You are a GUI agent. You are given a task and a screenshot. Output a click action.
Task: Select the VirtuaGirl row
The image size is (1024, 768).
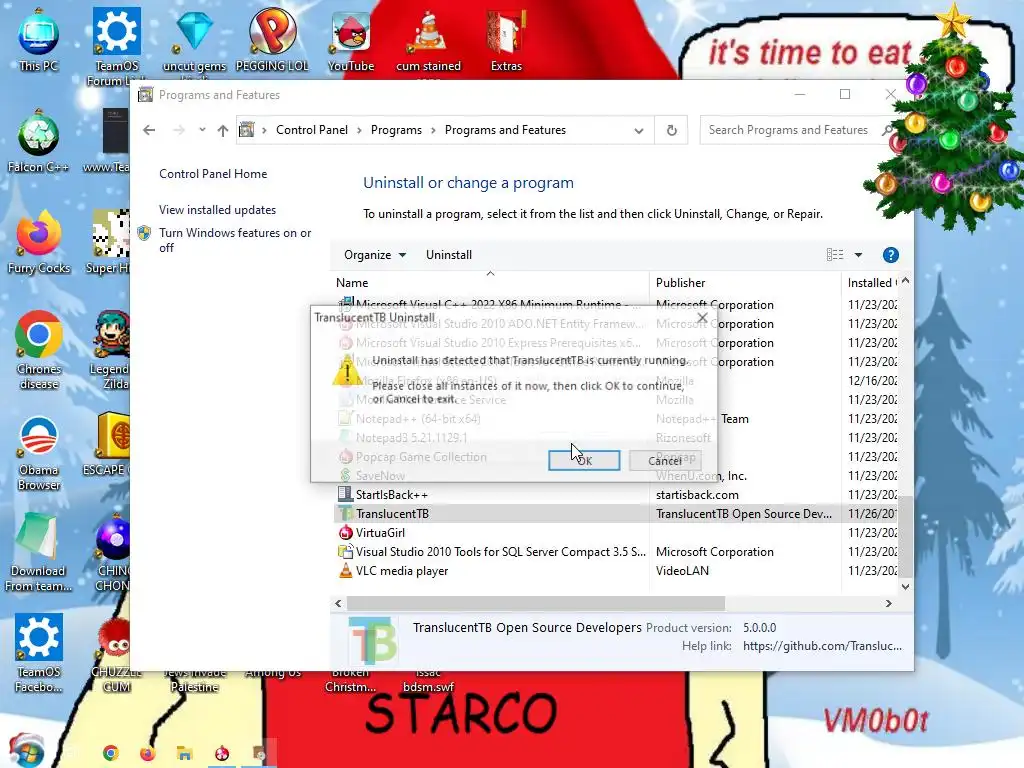(615, 532)
